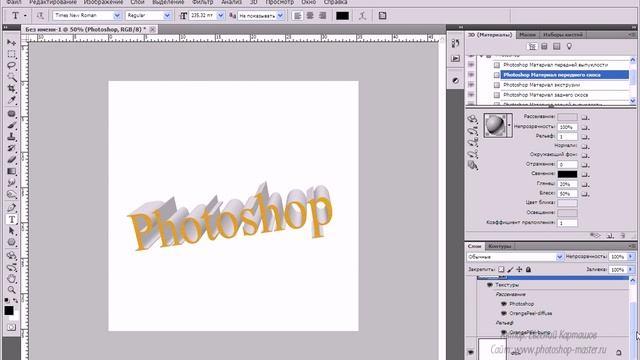Select the Gradient tool

click(x=11, y=171)
